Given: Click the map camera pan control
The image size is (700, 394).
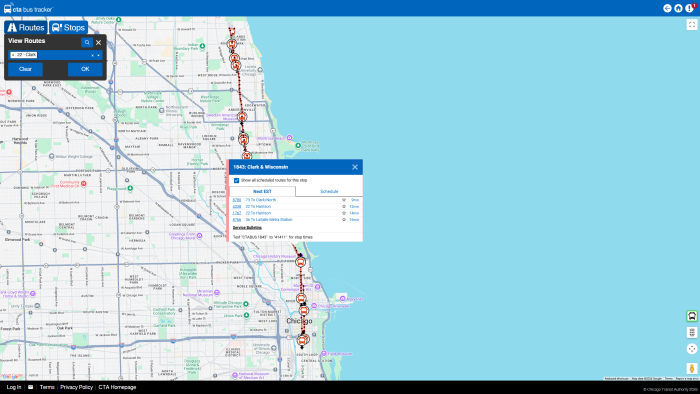Looking at the screenshot, I should click(692, 349).
